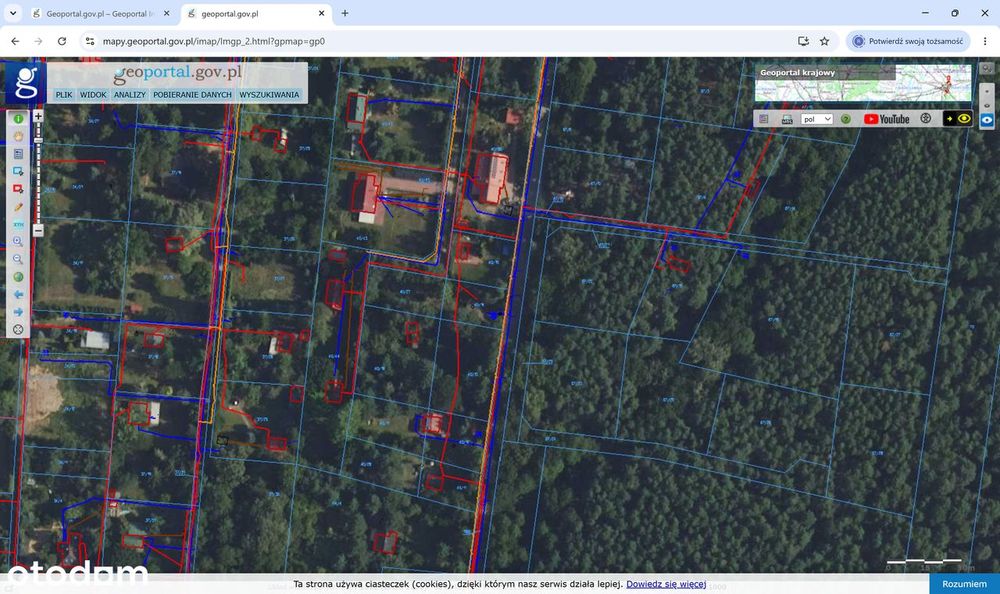This screenshot has width=1000, height=594.
Task: Click the Rozumiem cookie button
Action: (964, 584)
